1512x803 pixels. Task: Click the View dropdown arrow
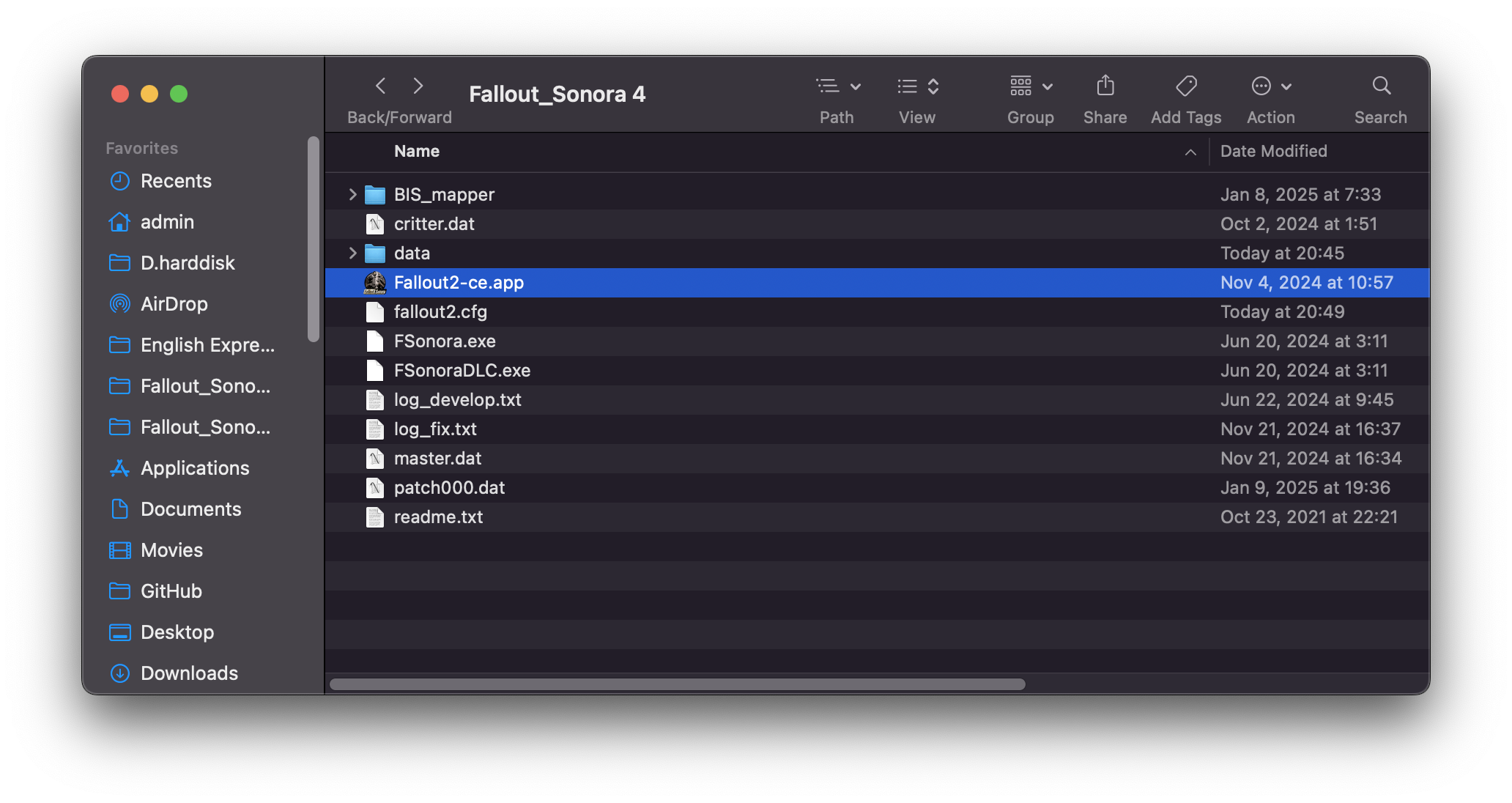[x=933, y=87]
